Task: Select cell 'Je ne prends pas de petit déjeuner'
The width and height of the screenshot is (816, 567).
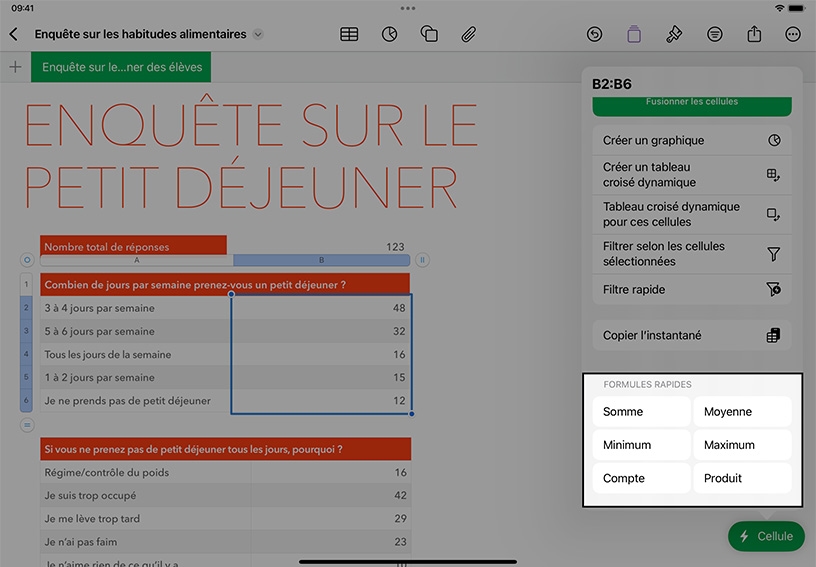Action: tap(135, 401)
